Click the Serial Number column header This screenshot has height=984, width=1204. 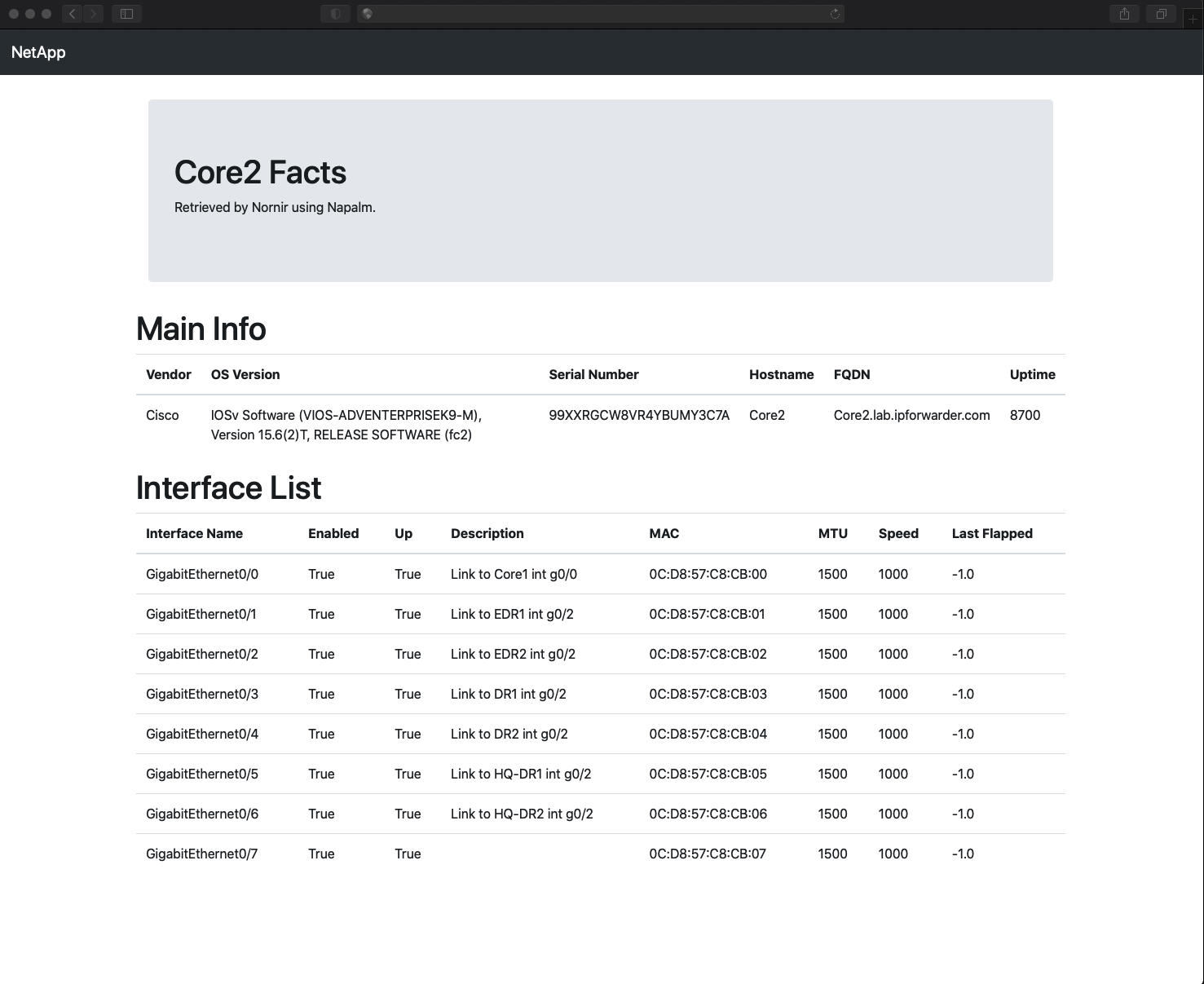593,374
